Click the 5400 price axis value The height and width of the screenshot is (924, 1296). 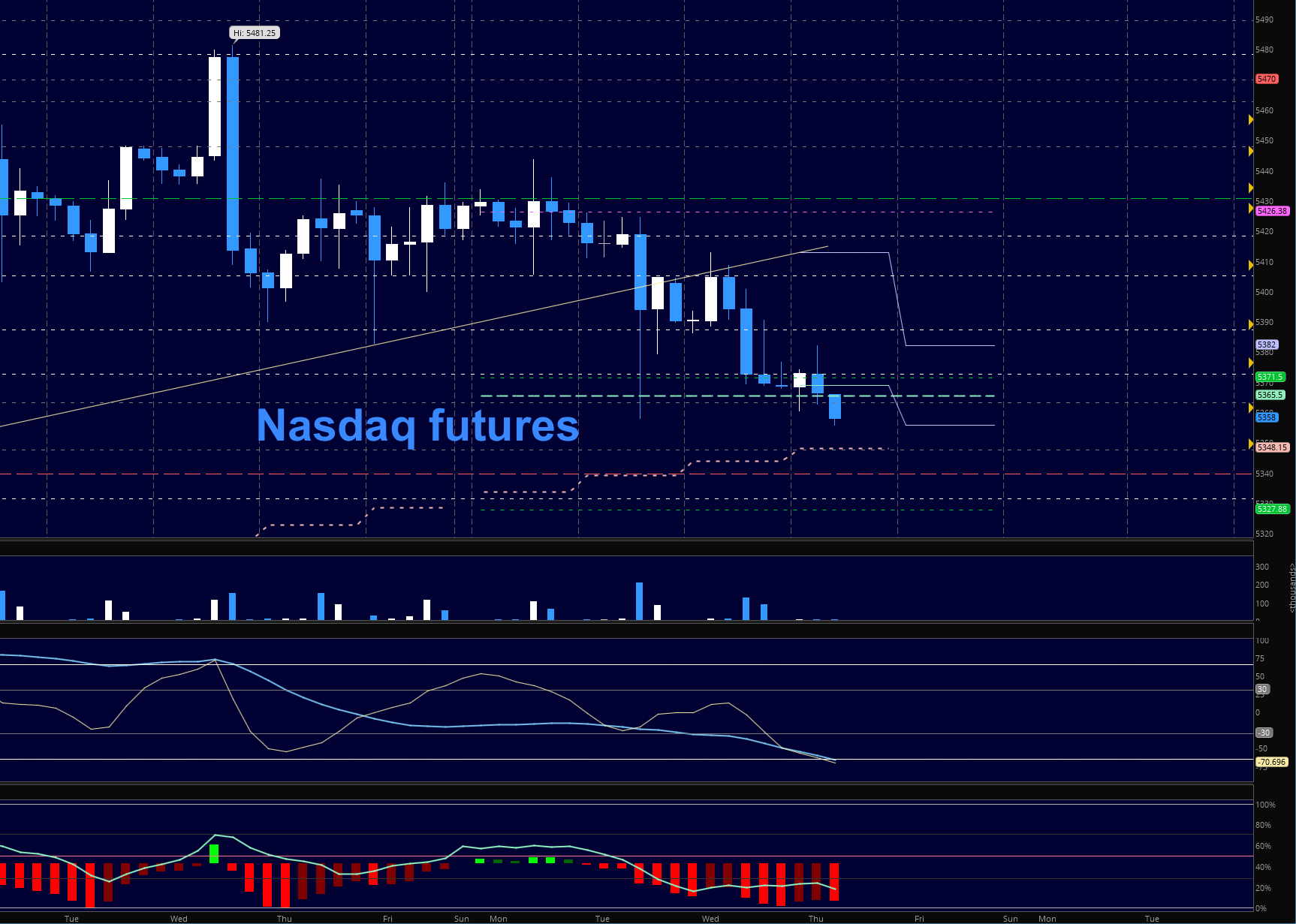point(1264,292)
